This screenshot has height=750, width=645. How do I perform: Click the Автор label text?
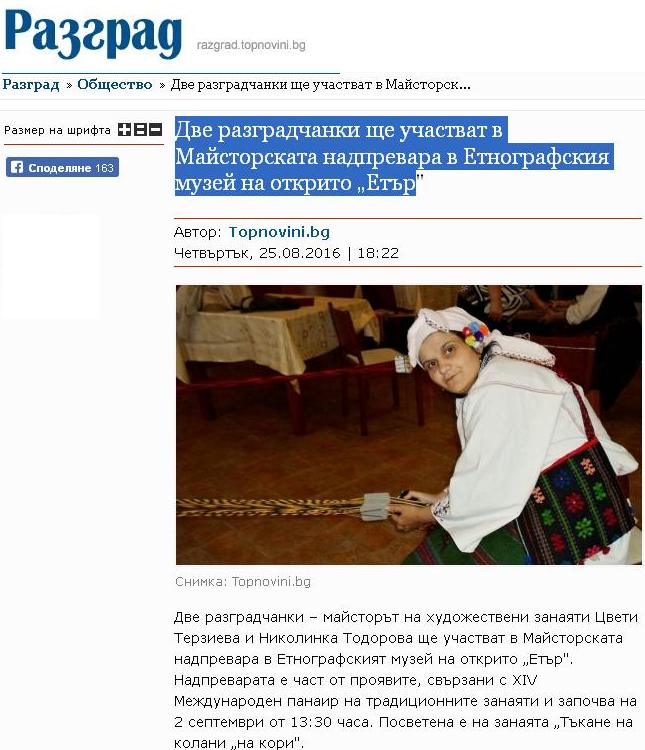click(198, 232)
